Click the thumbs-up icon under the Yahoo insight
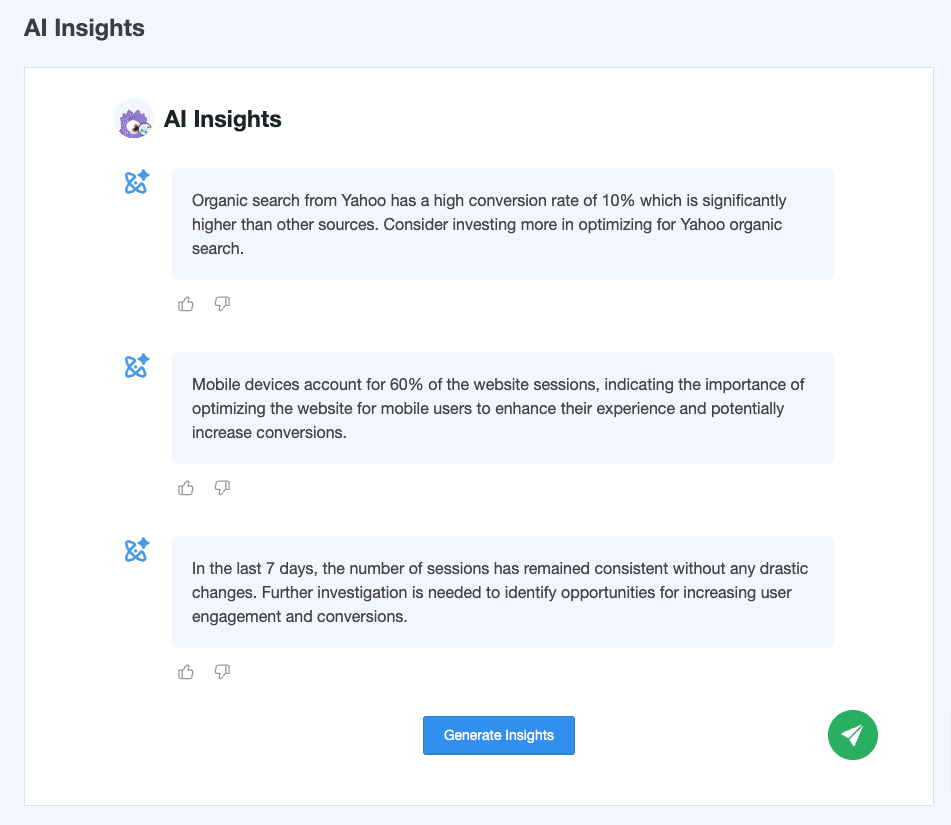951x825 pixels. 185,303
